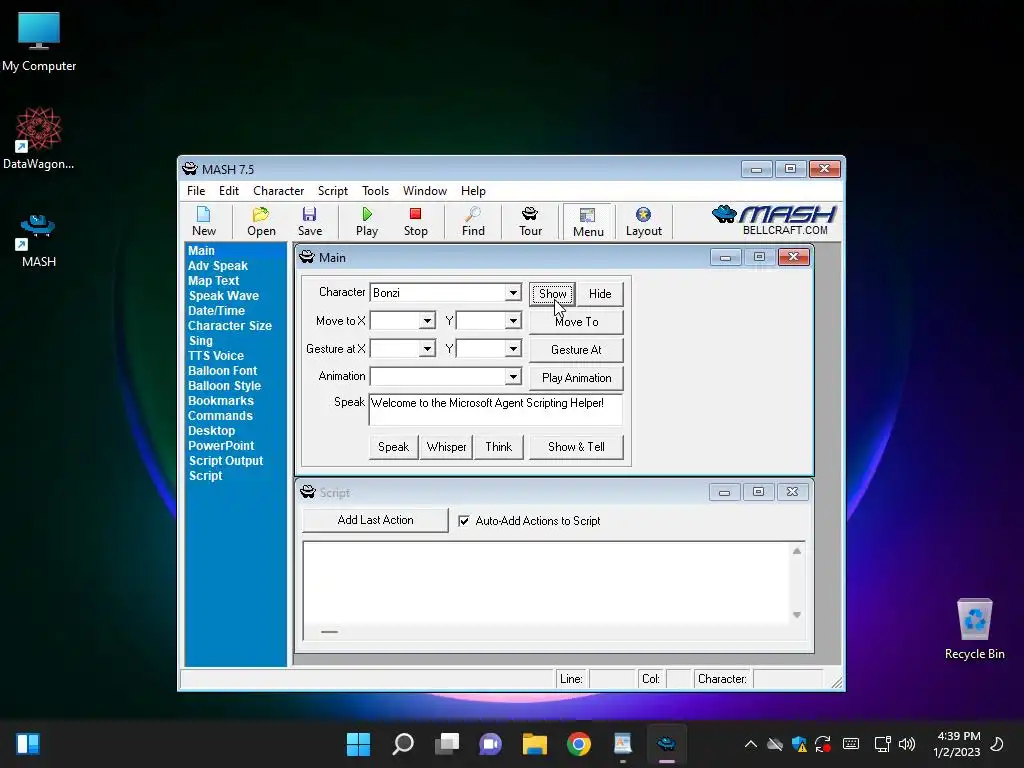Click the Move To button
This screenshot has height=768, width=1024.
576,322
